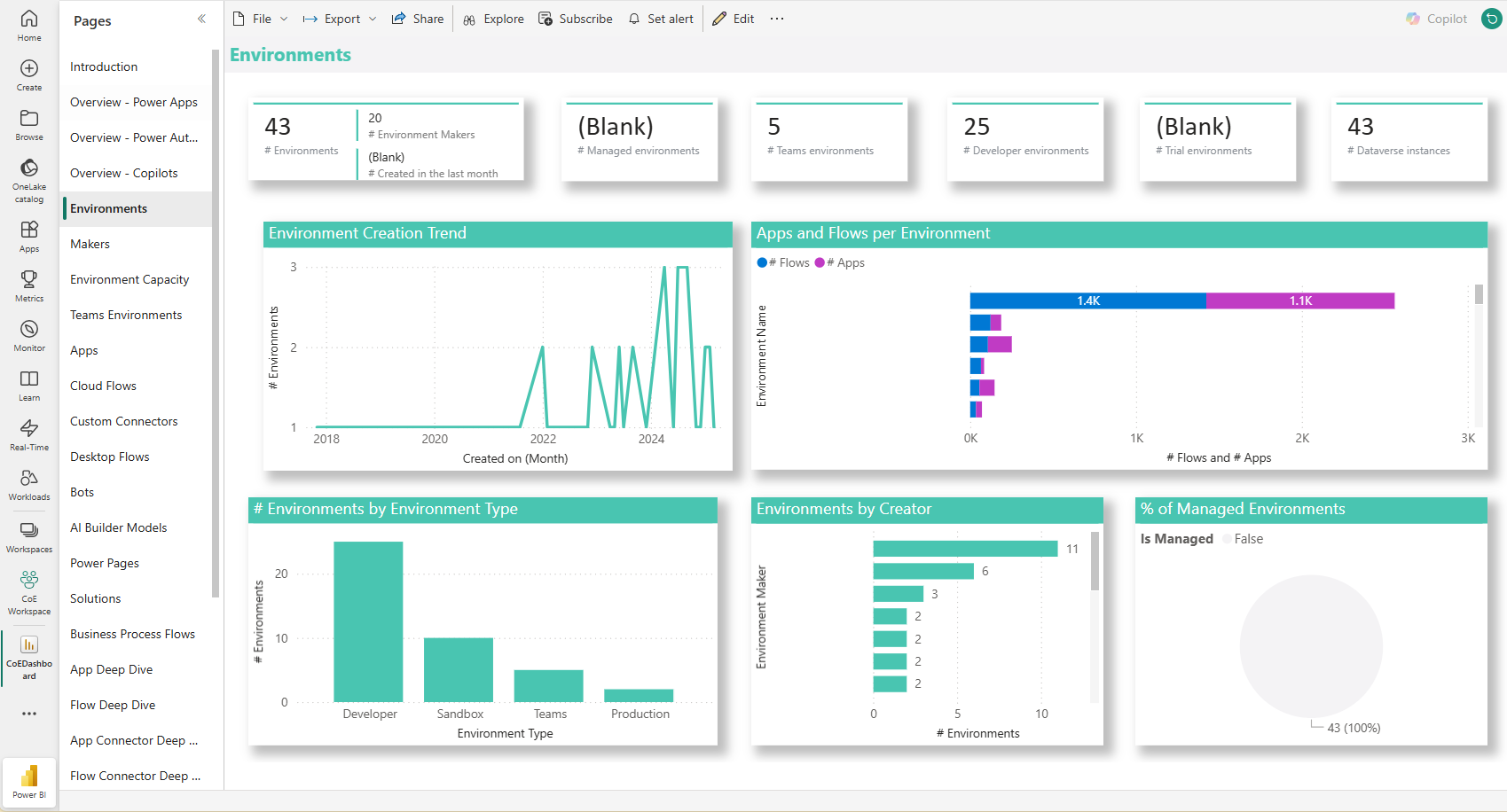Screen dimensions: 1507x812
Task: Click the creator bar labeled 11
Action: pos(965,549)
